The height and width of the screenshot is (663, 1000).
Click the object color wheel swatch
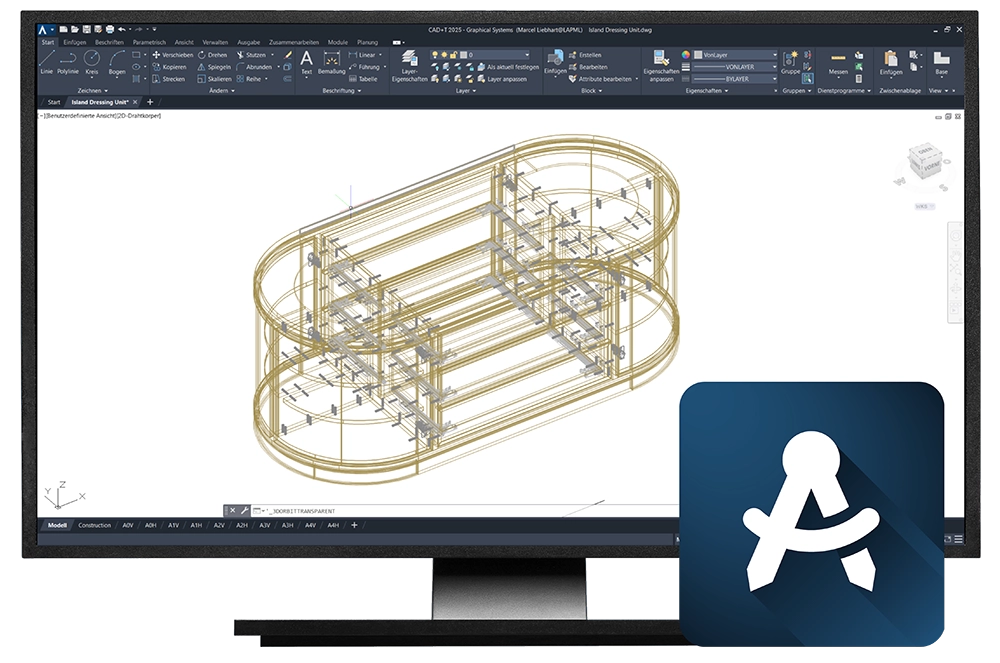pyautogui.click(x=686, y=55)
